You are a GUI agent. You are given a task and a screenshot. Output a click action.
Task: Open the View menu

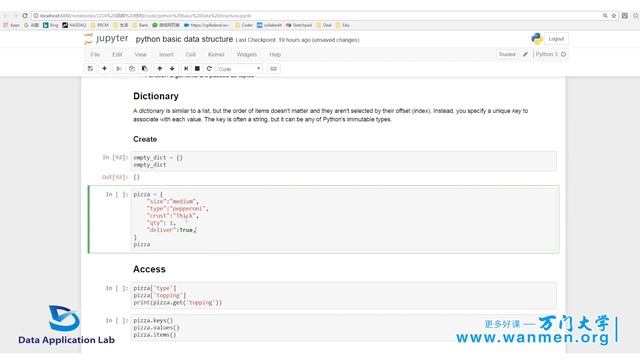coord(140,54)
